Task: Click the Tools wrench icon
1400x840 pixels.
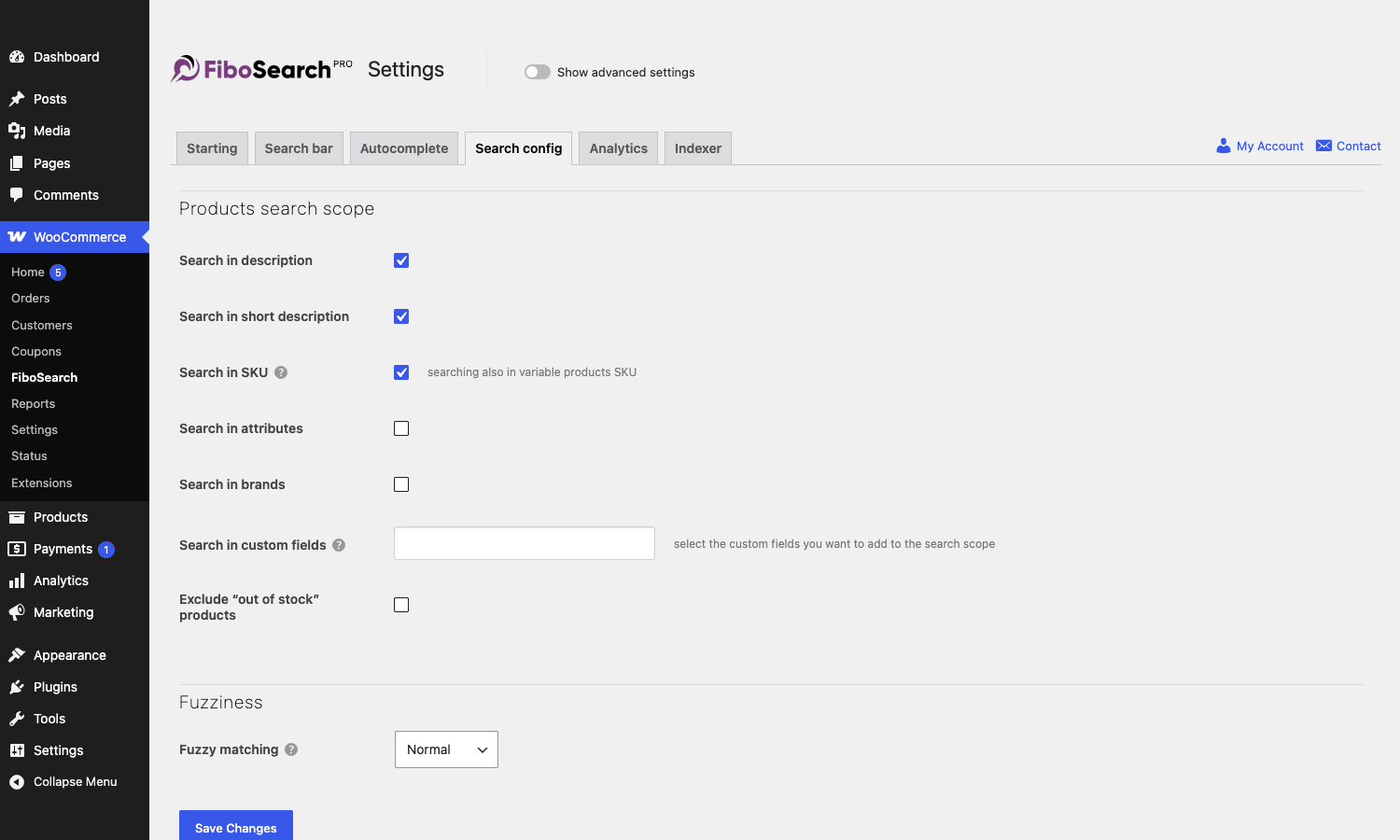Action: pos(17,719)
